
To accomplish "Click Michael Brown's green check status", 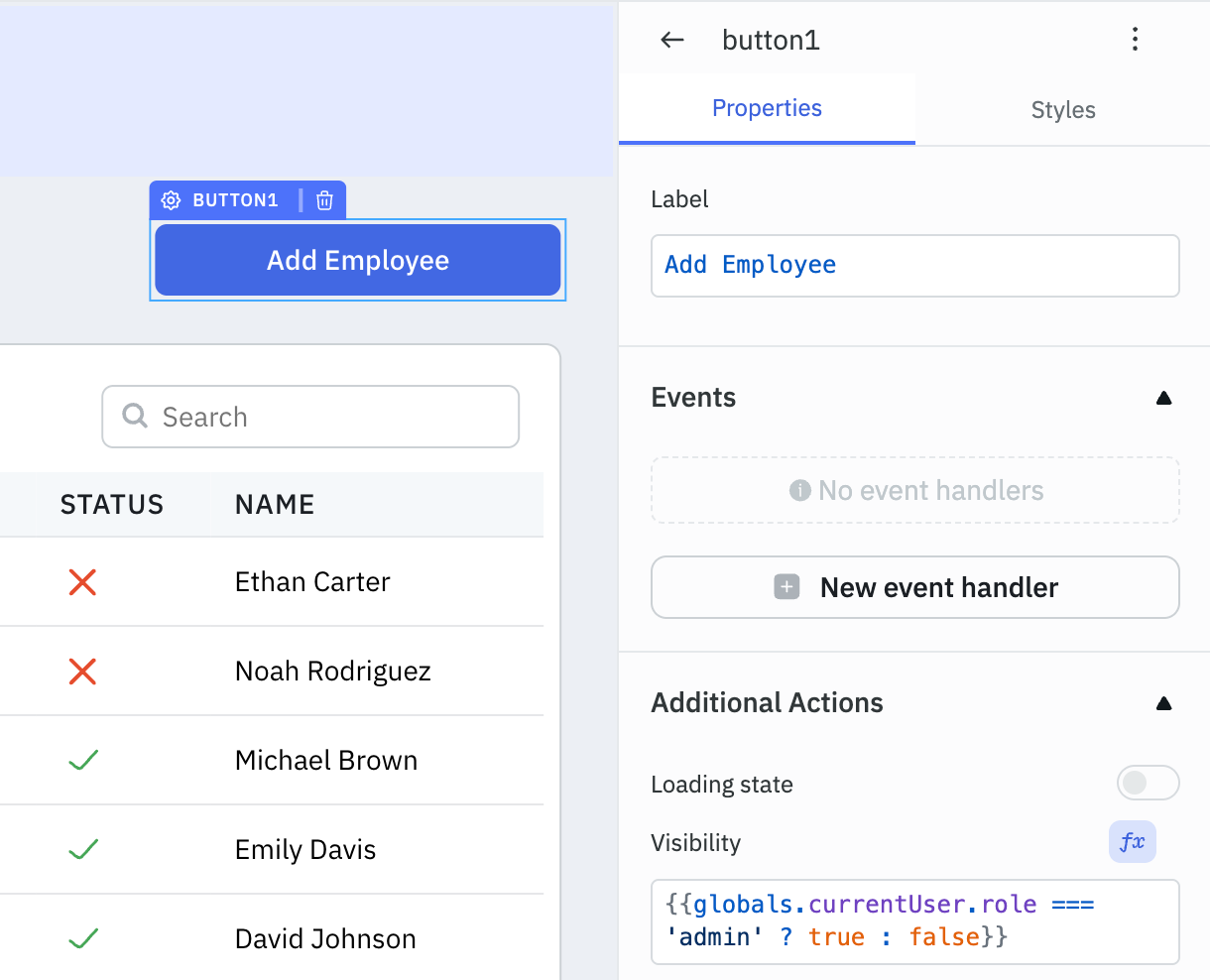I will 83,761.
